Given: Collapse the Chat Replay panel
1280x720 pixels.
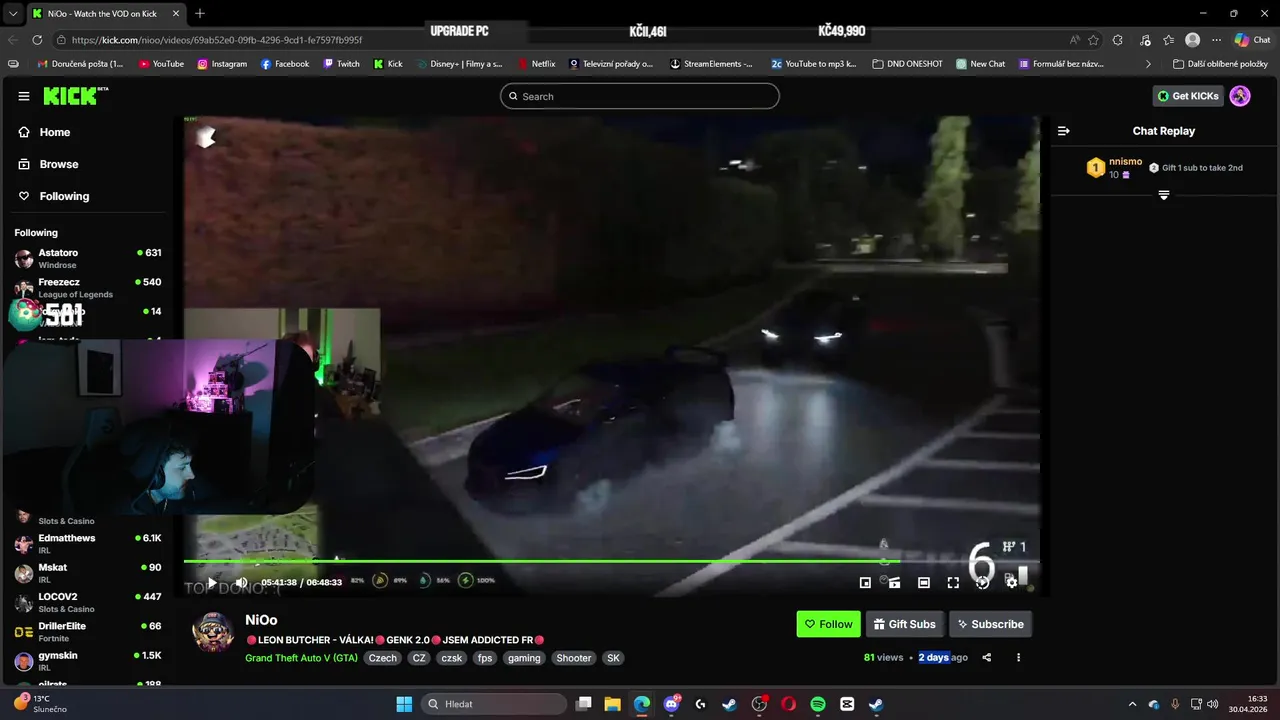Looking at the screenshot, I should 1064,131.
